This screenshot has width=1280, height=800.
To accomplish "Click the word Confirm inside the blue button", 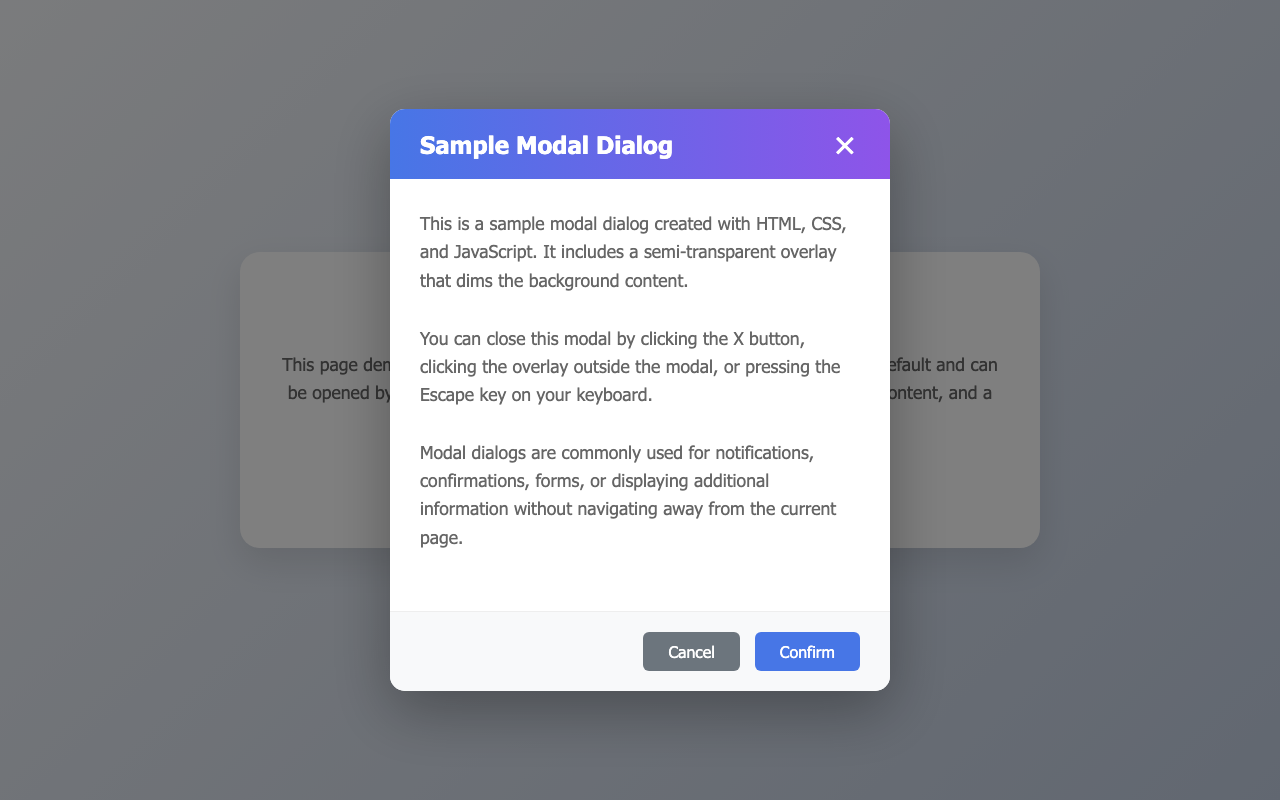I will tap(807, 651).
